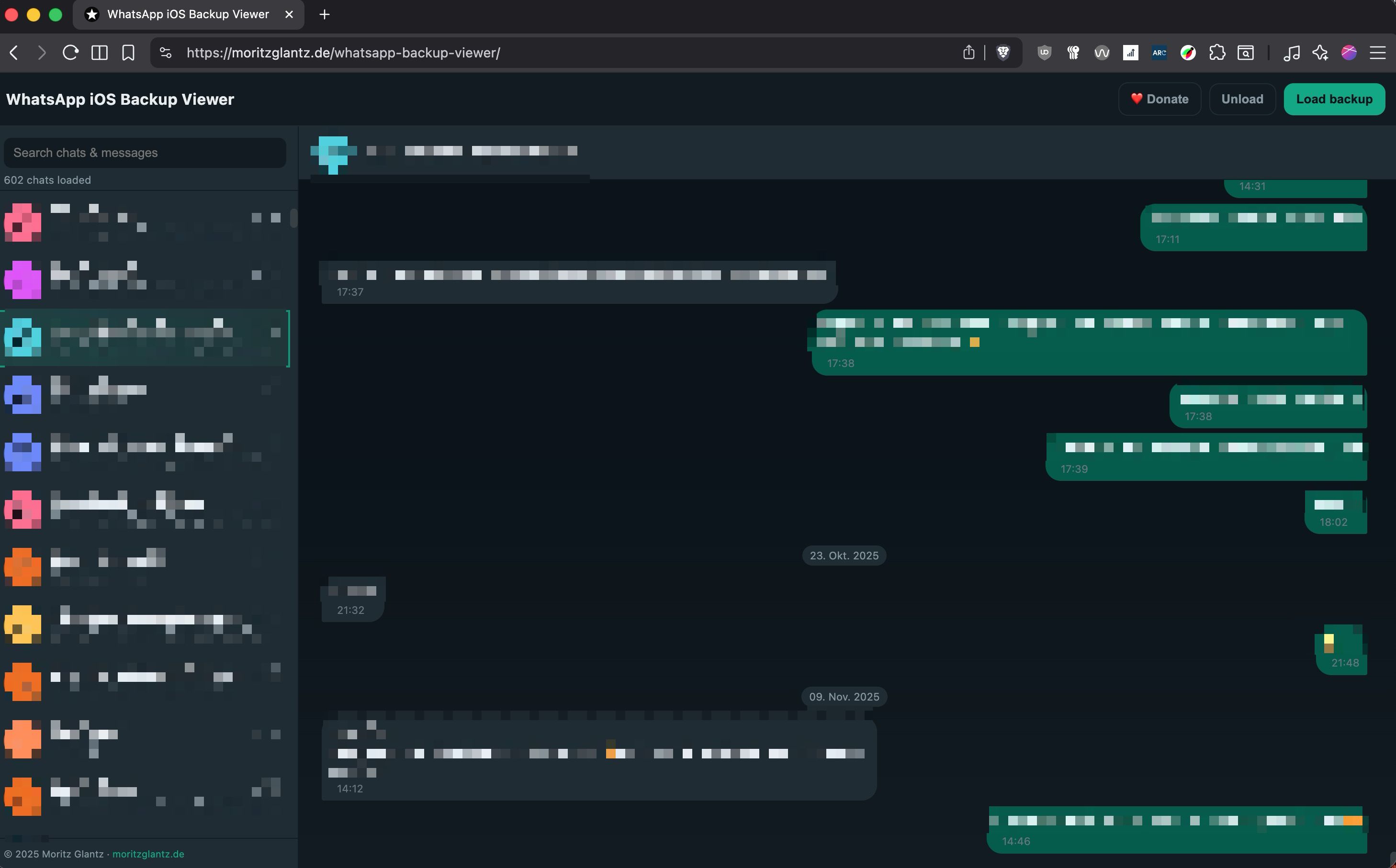Image resolution: width=1396 pixels, height=868 pixels.
Task: Open the Extensions puzzle piece menu
Action: (1217, 53)
